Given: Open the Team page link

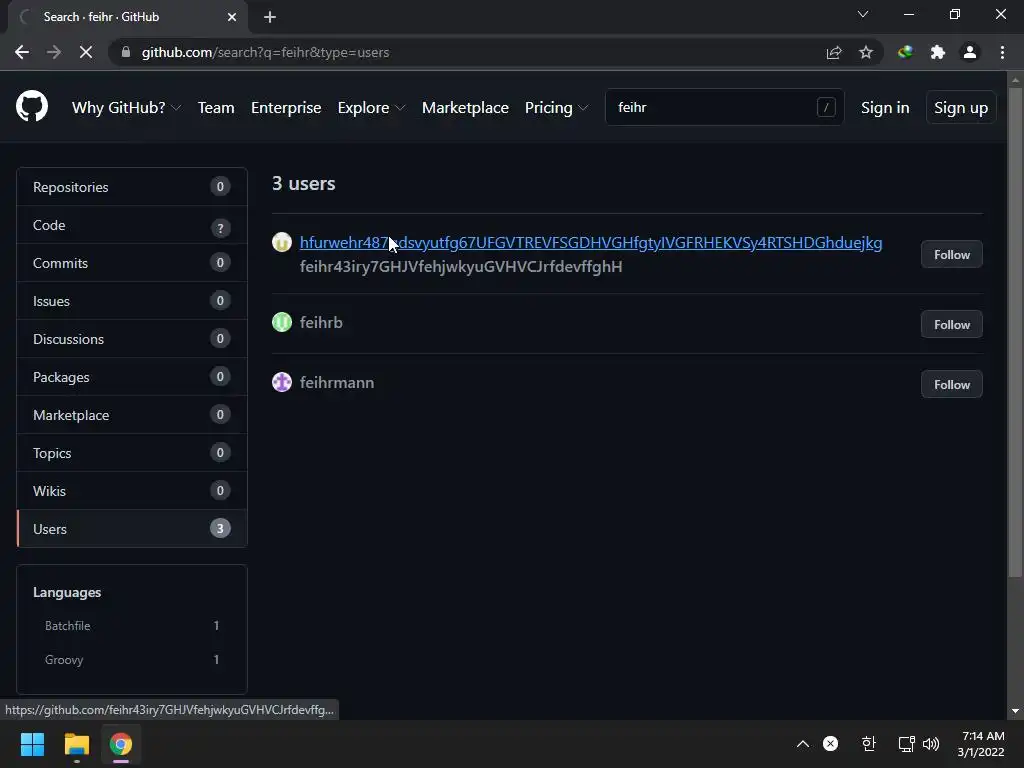Looking at the screenshot, I should (216, 107).
